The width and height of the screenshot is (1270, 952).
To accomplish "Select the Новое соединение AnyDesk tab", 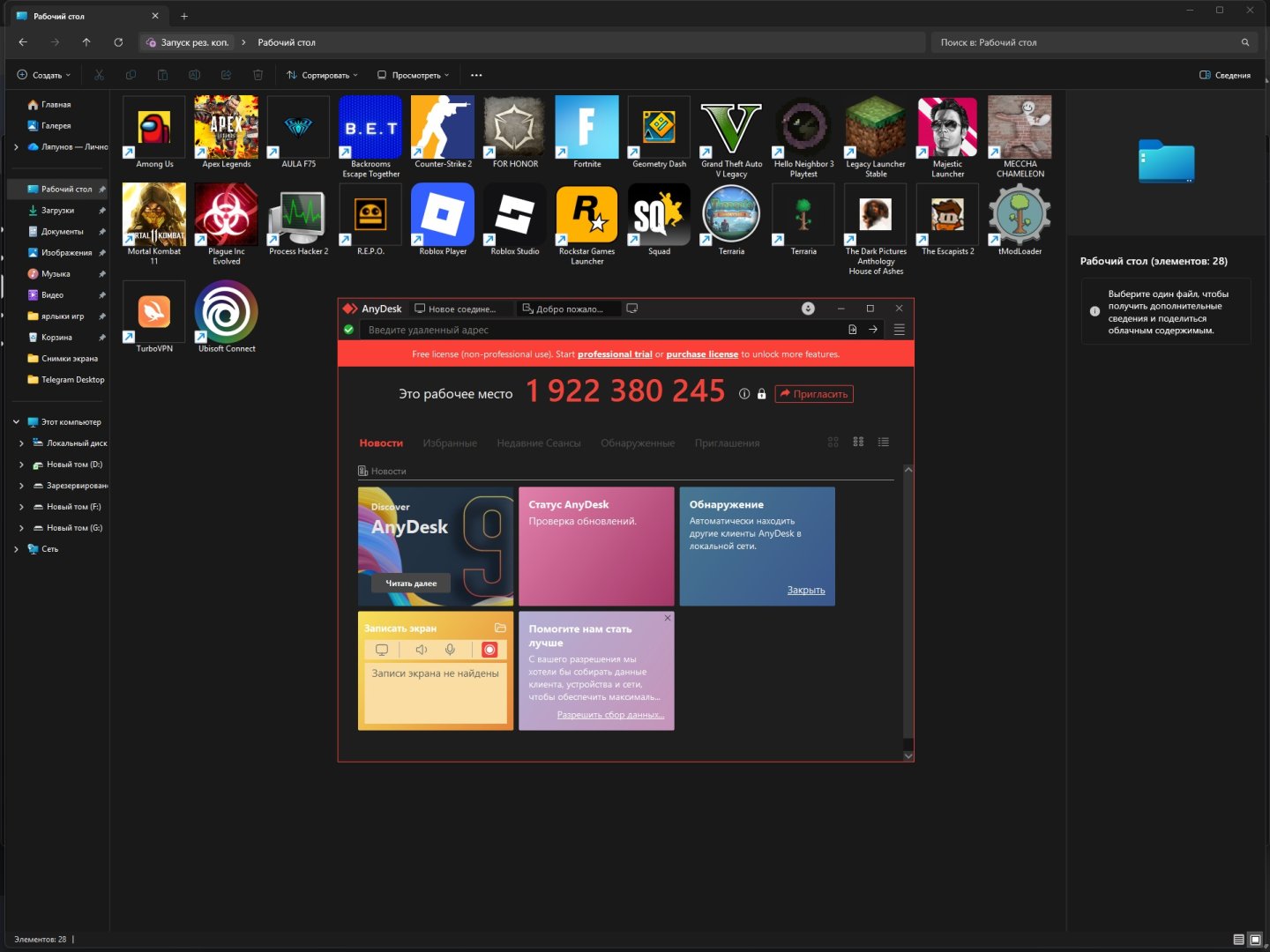I will [x=460, y=309].
